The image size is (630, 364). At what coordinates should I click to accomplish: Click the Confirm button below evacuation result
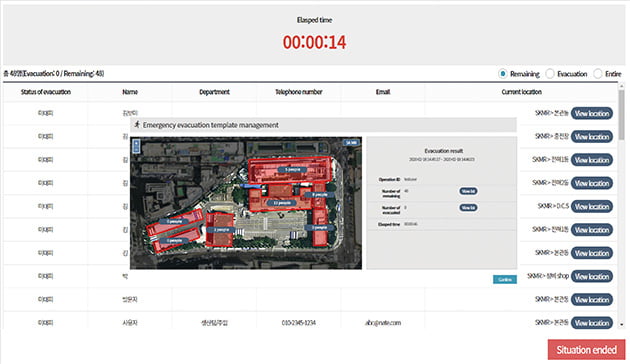point(505,279)
